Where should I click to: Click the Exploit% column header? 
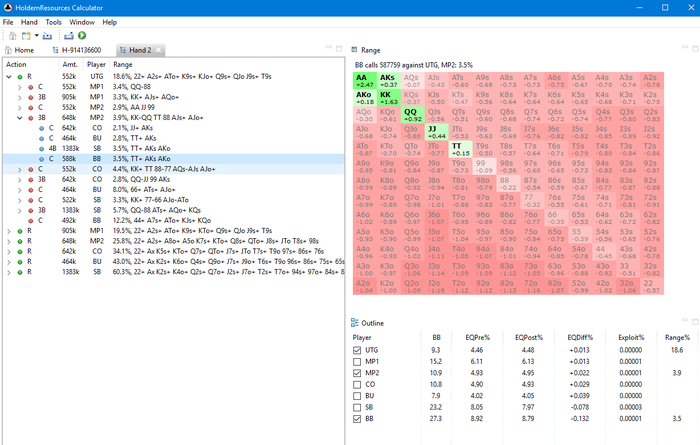click(631, 337)
